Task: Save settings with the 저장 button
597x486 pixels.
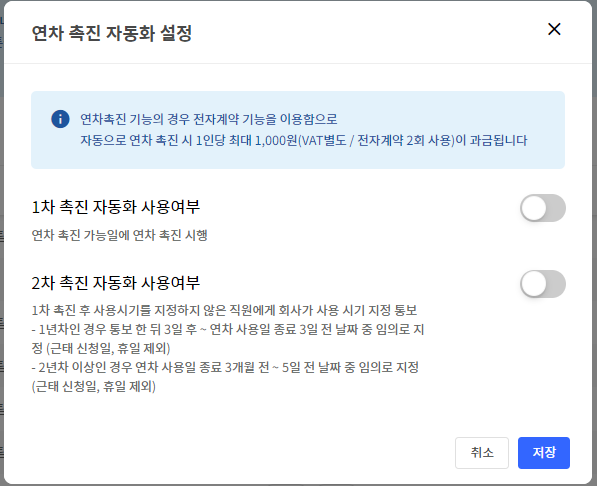Action: coord(544,452)
